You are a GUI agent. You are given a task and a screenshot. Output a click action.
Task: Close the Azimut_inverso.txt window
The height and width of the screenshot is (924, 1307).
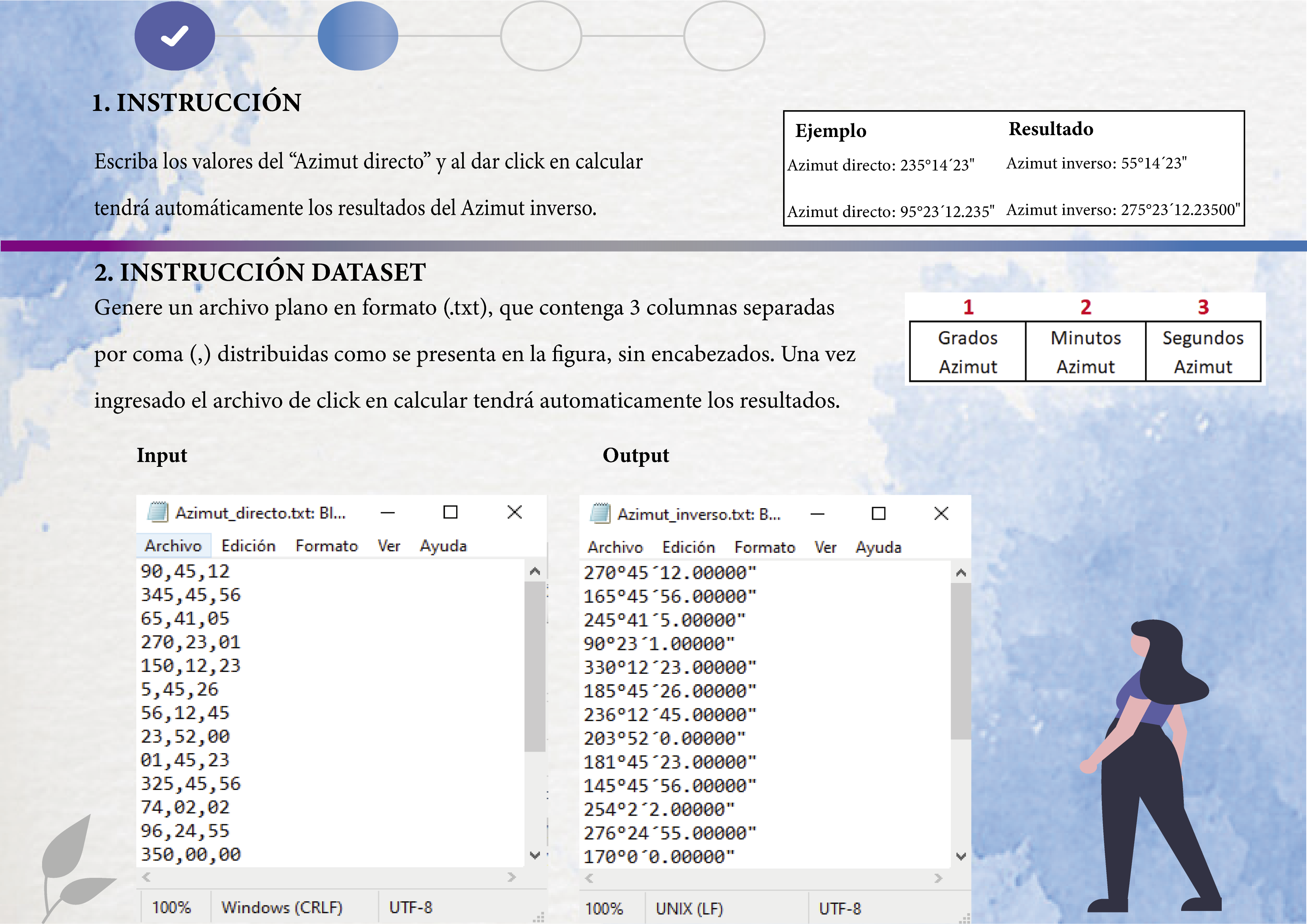[x=941, y=513]
